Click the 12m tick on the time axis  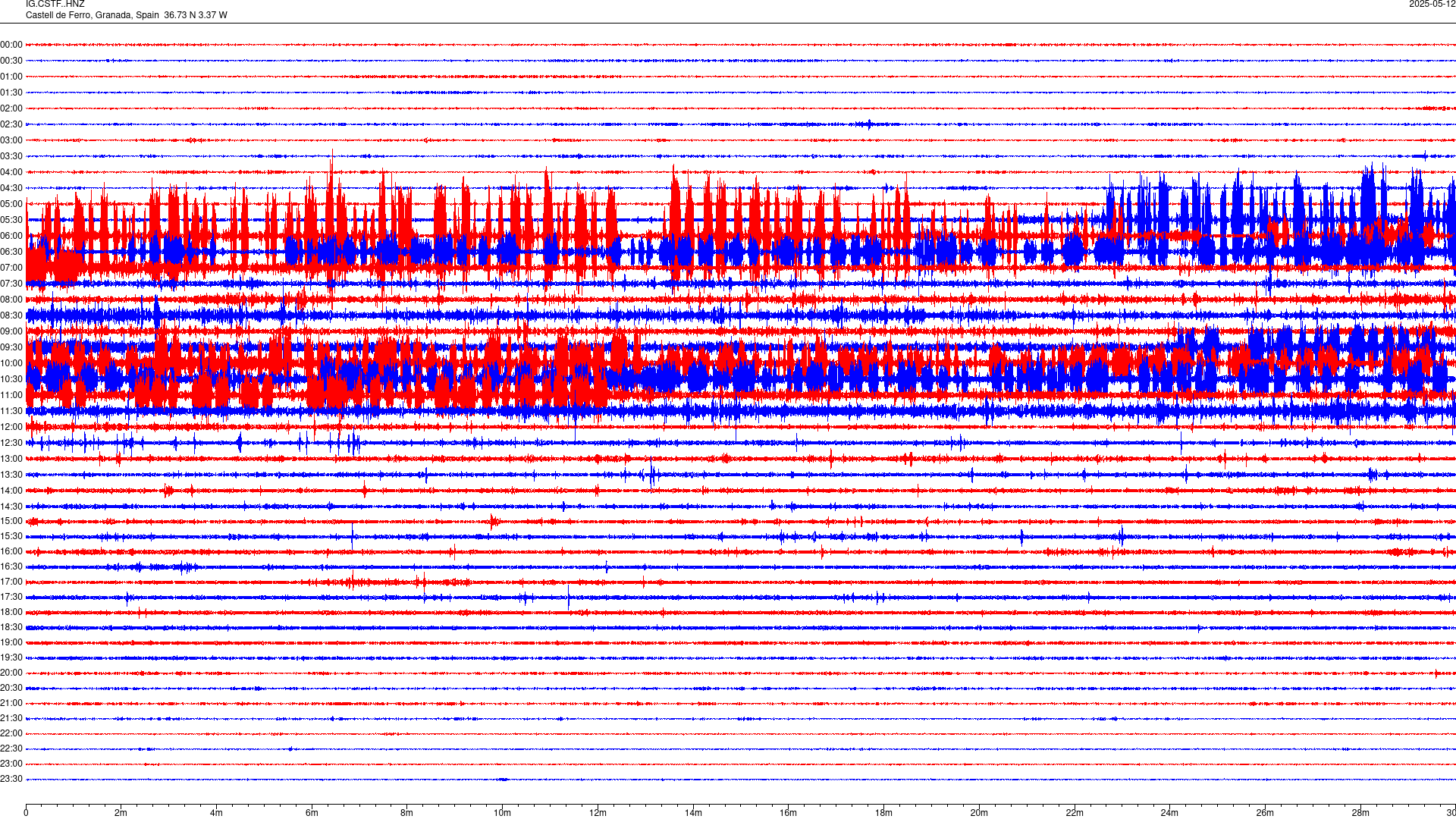coord(598,813)
